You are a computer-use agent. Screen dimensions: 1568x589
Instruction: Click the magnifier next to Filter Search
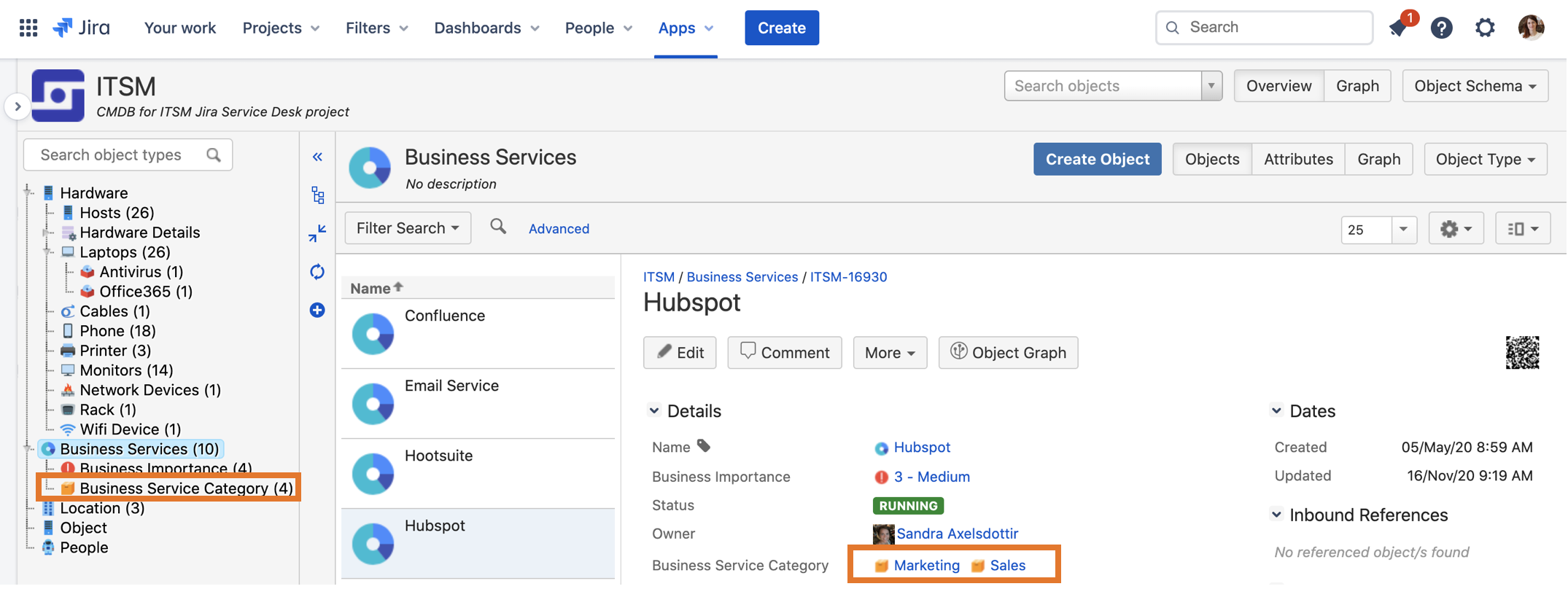pos(498,227)
